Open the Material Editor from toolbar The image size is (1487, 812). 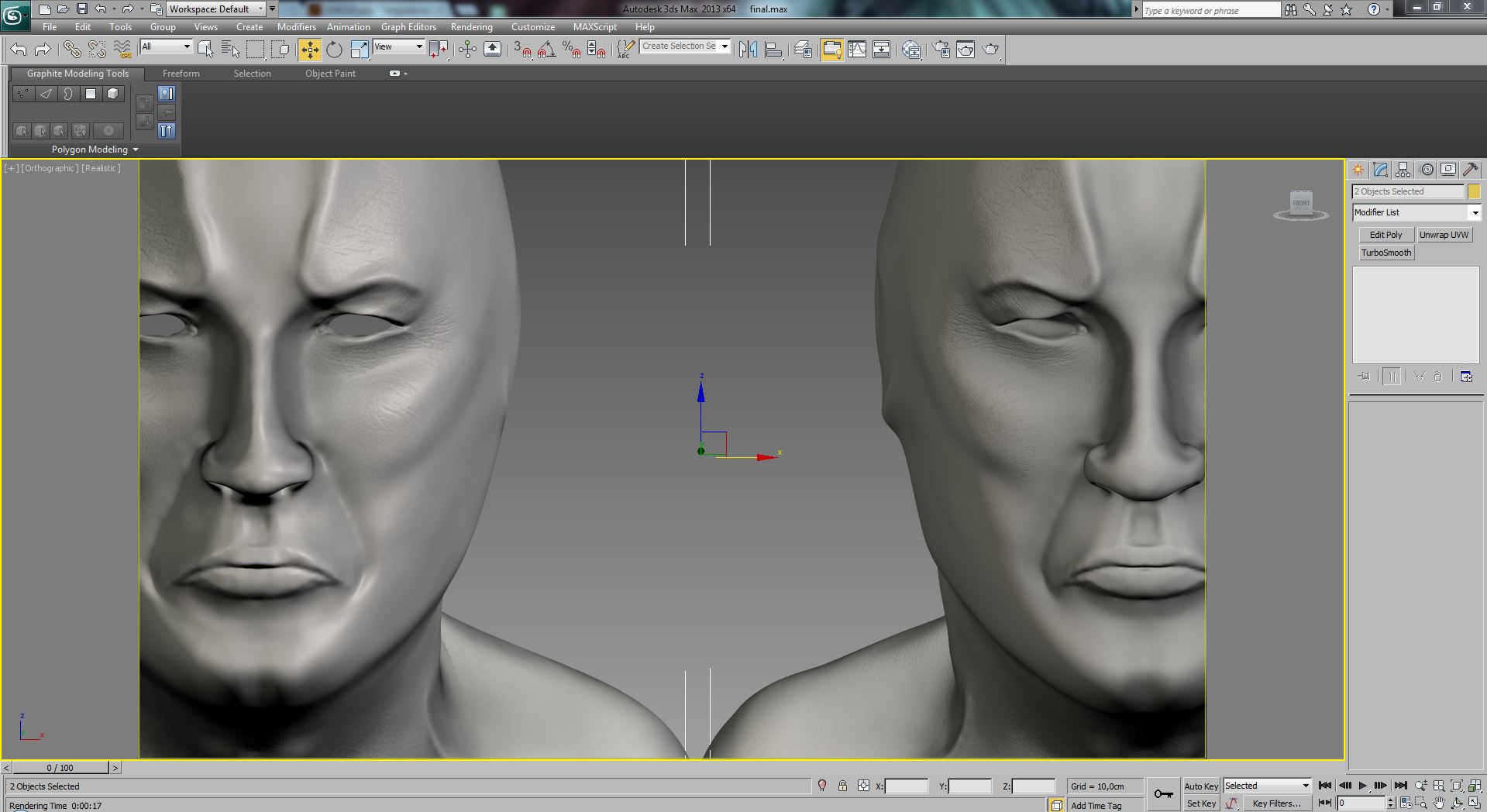pos(911,50)
